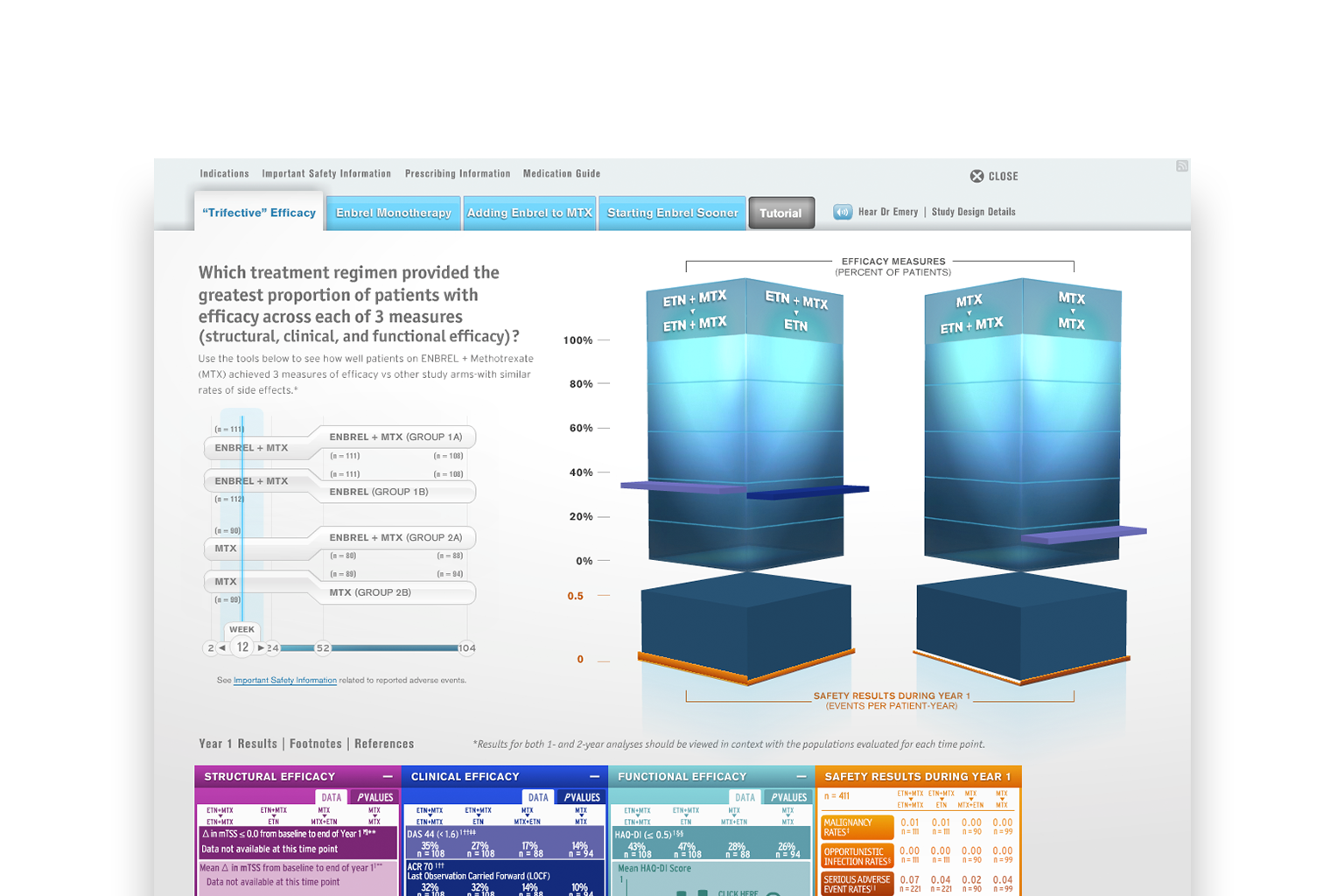Select P Values tab in Functional Efficacy panel
This screenshot has height=896, width=1344.
[x=788, y=797]
